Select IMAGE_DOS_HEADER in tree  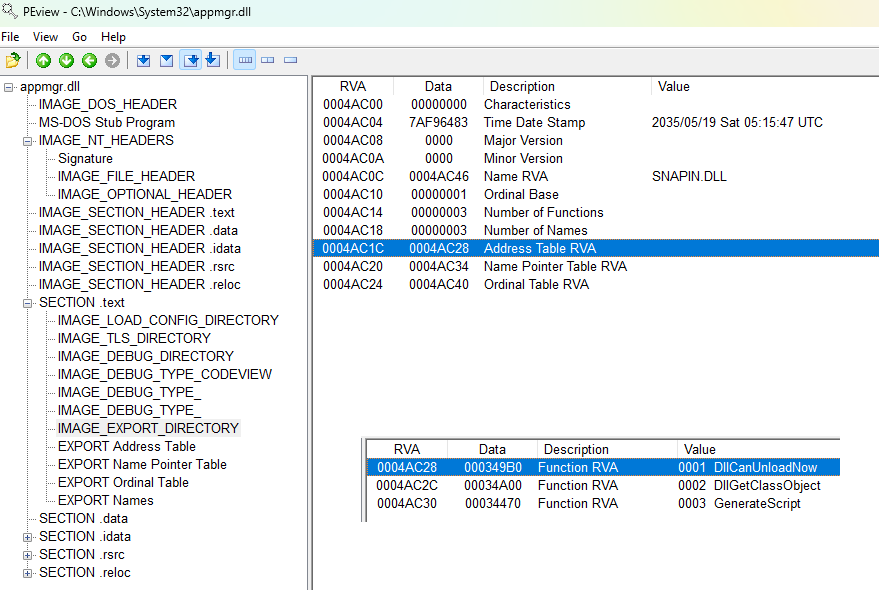click(x=108, y=104)
